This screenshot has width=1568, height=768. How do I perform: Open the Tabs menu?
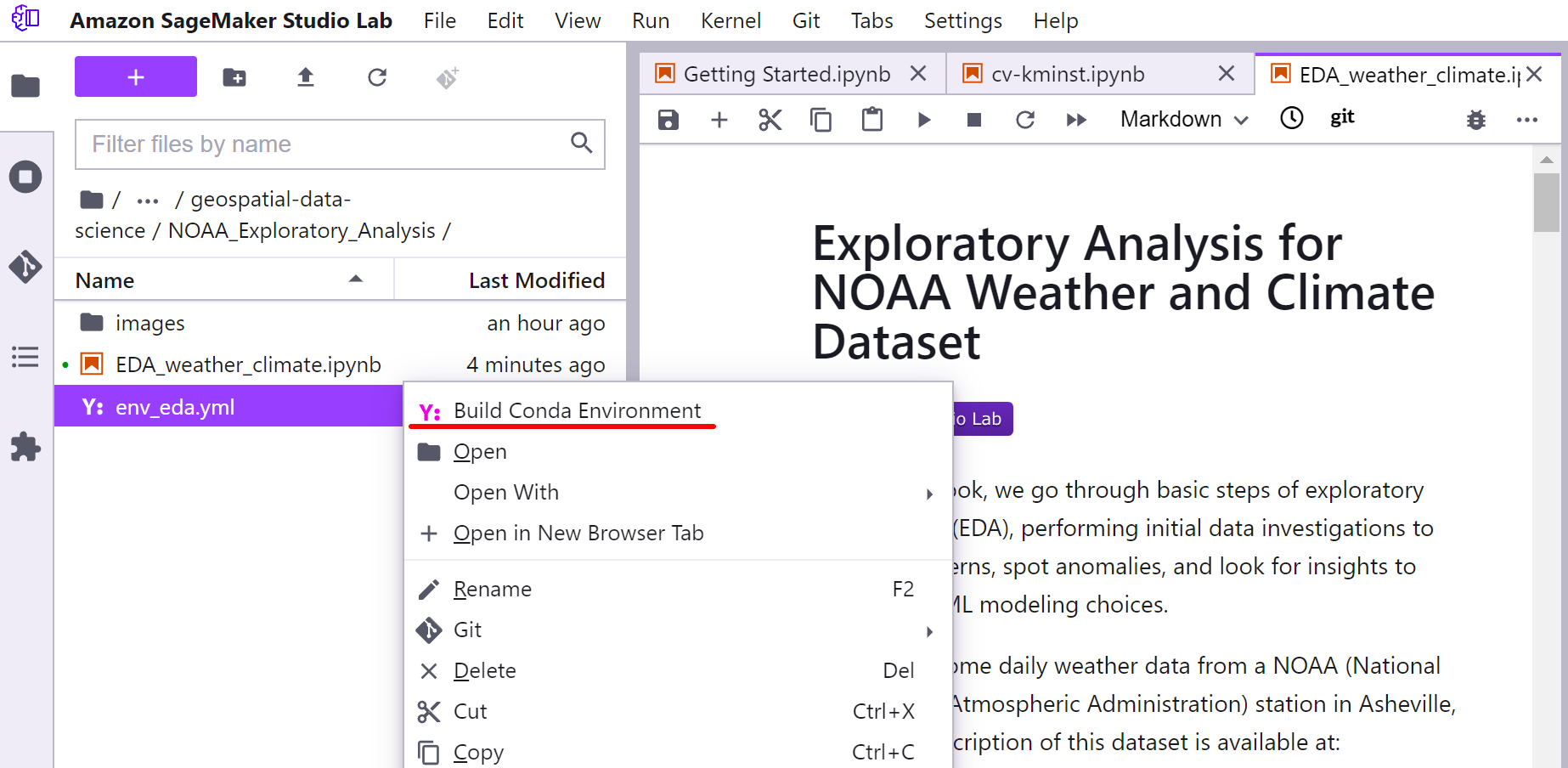[x=872, y=20]
